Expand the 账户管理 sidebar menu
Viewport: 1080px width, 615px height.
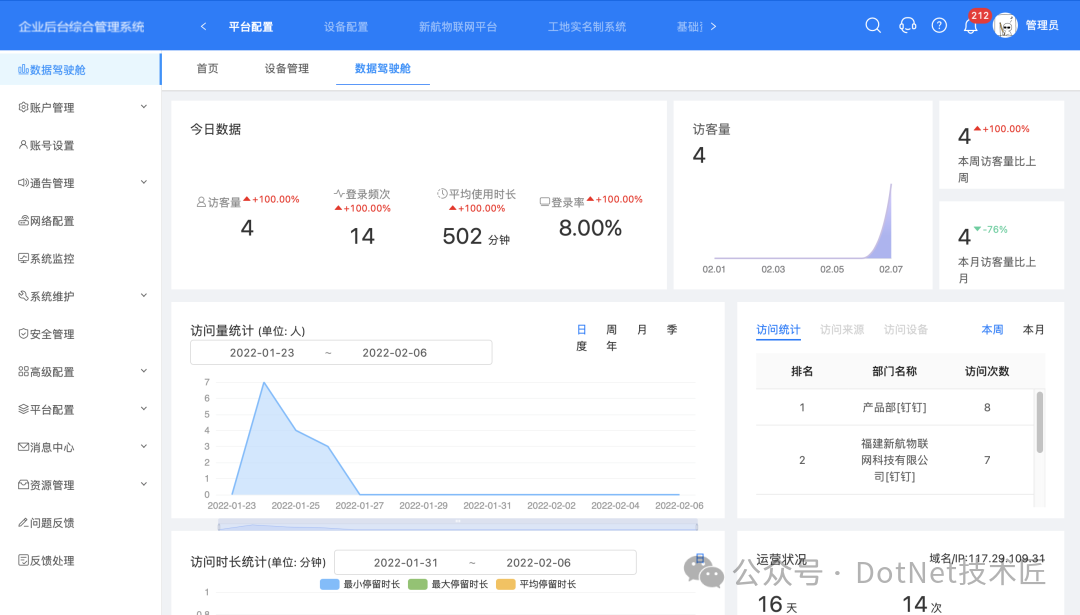click(81, 107)
